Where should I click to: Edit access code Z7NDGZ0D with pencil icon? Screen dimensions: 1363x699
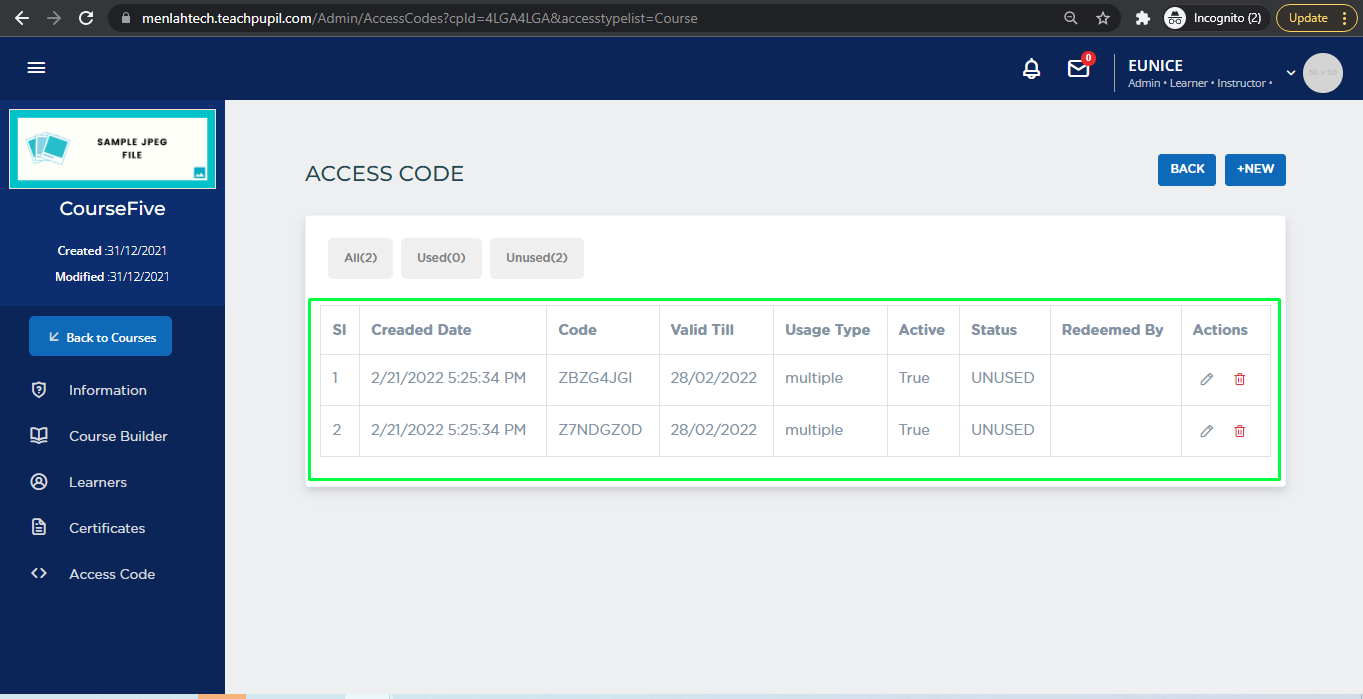pos(1207,431)
